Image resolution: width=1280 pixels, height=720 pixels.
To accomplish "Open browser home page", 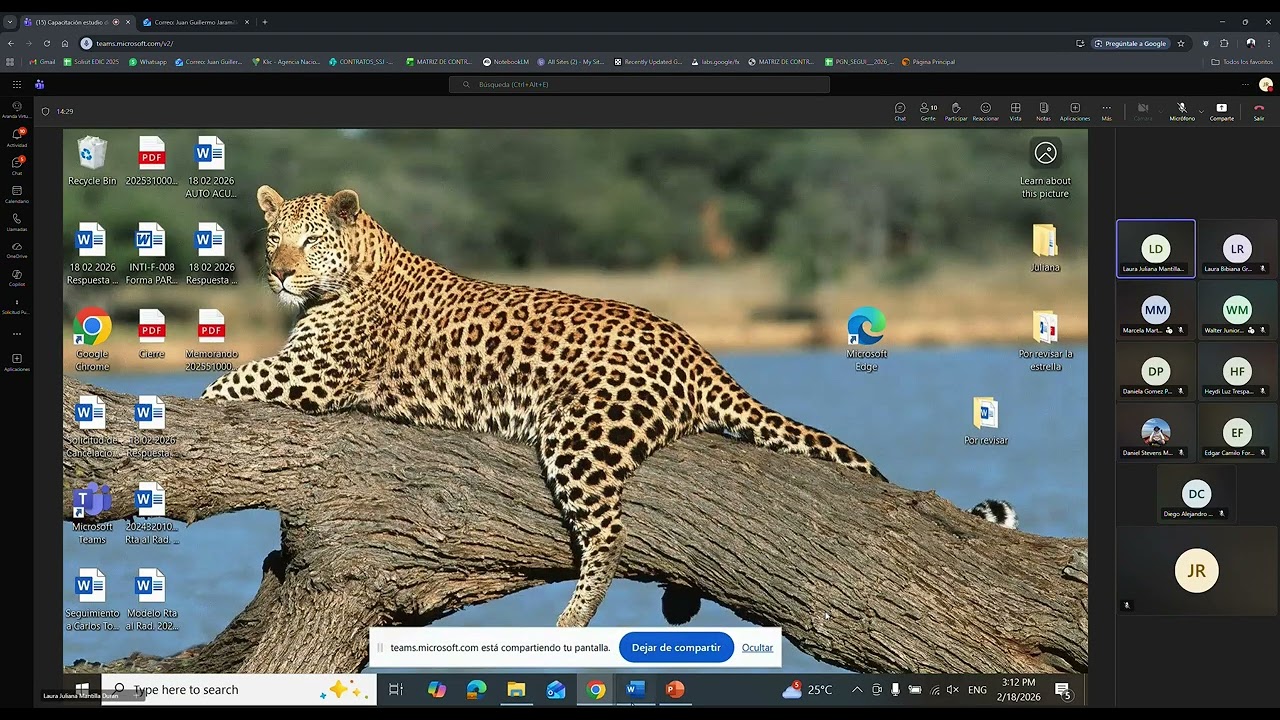I will tap(65, 43).
